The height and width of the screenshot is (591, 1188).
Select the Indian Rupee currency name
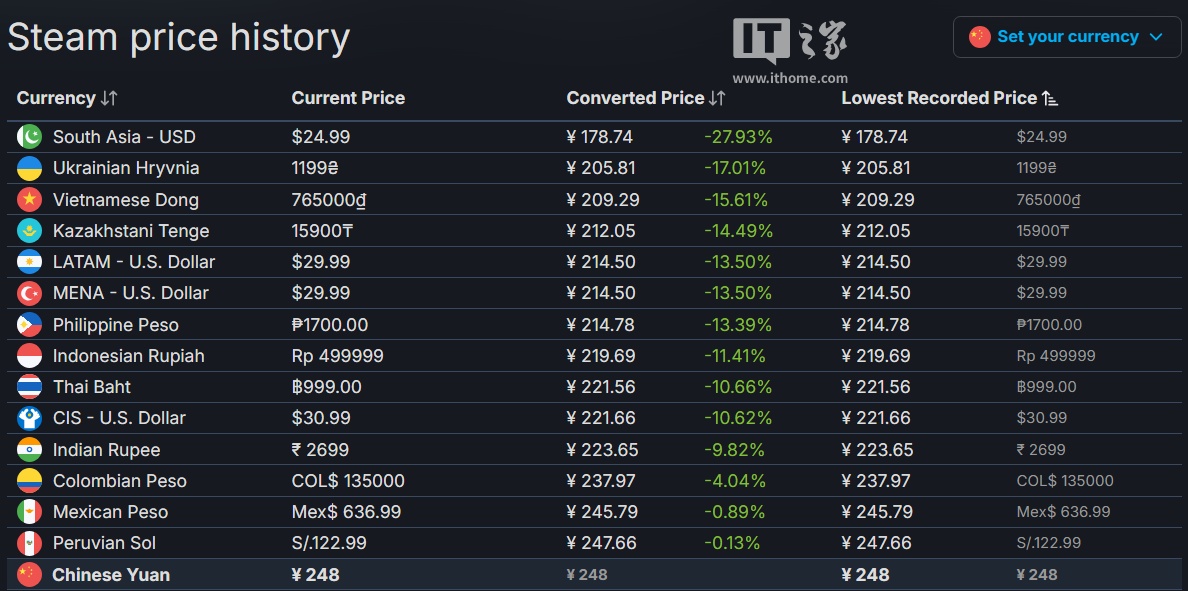point(106,450)
